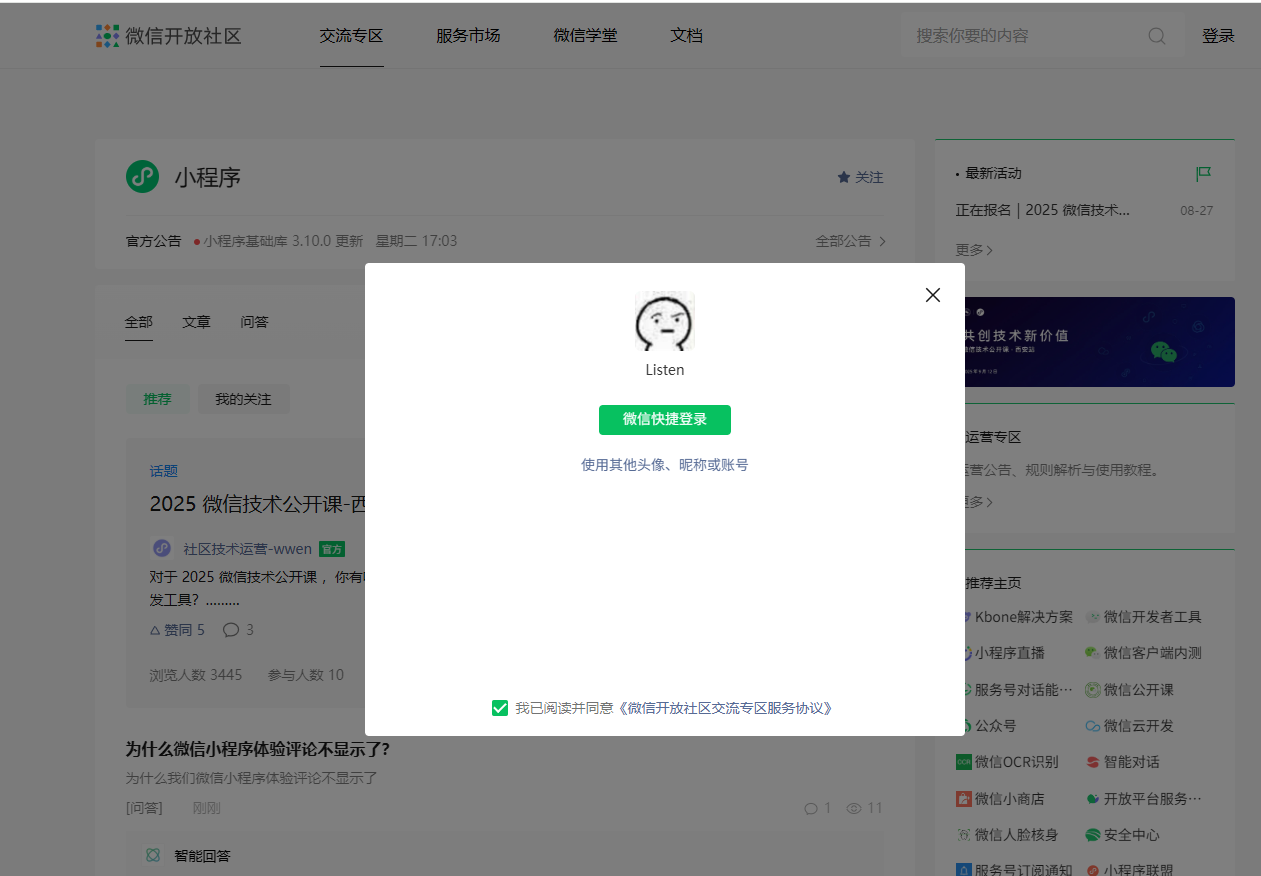
Task: Click the search magnifier icon
Action: coord(1157,36)
